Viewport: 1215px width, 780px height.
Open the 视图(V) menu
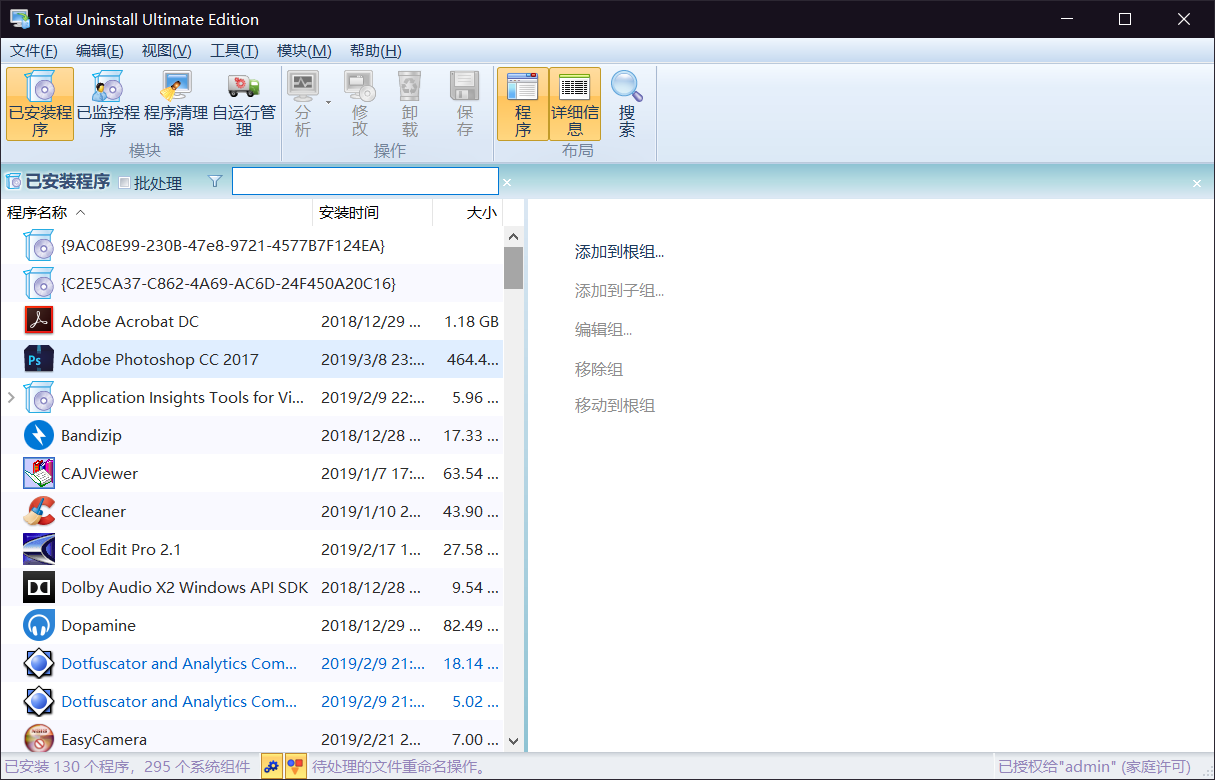(167, 51)
